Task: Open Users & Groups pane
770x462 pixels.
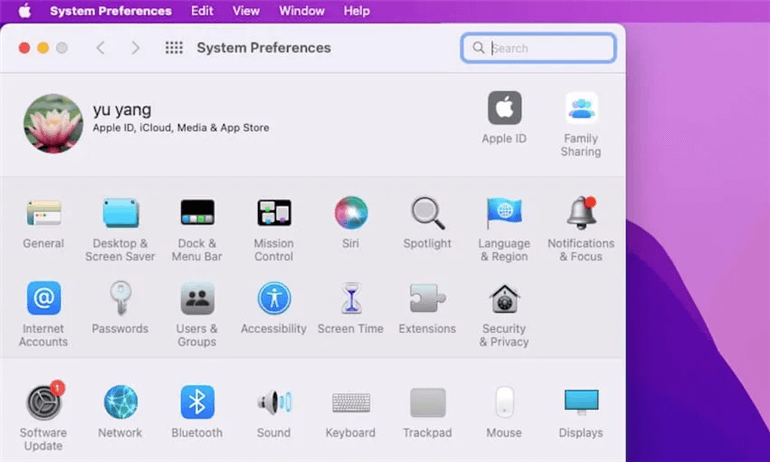Action: click(197, 298)
